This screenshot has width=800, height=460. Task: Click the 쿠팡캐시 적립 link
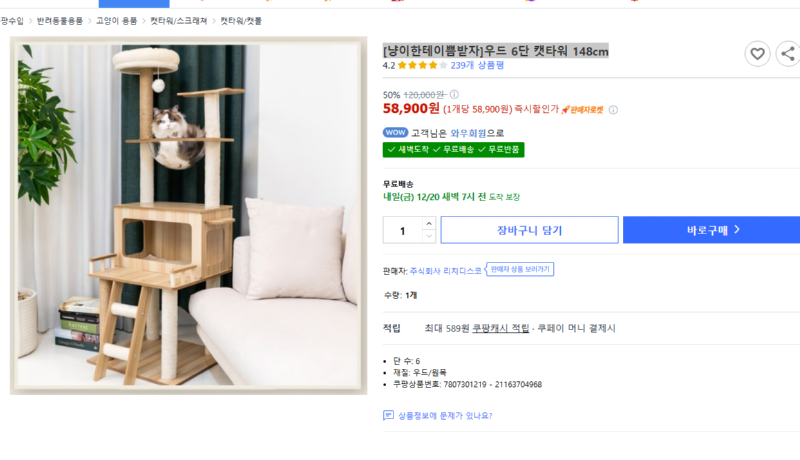click(x=501, y=328)
